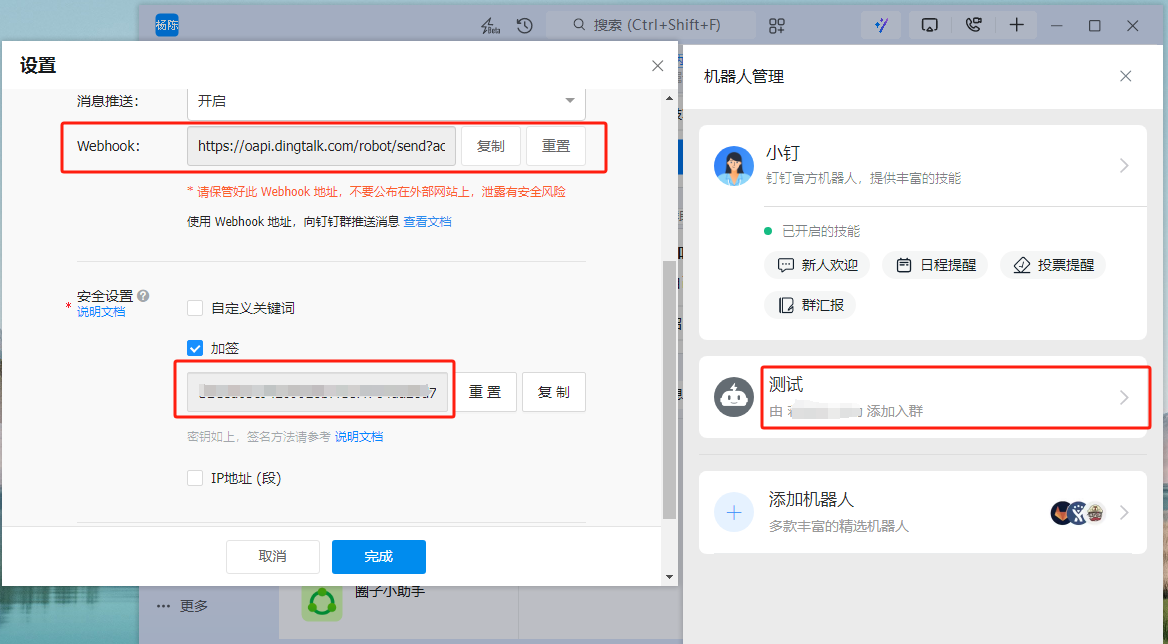Open the 查看文档 link
Viewport: 1168px width, 644px height.
coord(427,222)
